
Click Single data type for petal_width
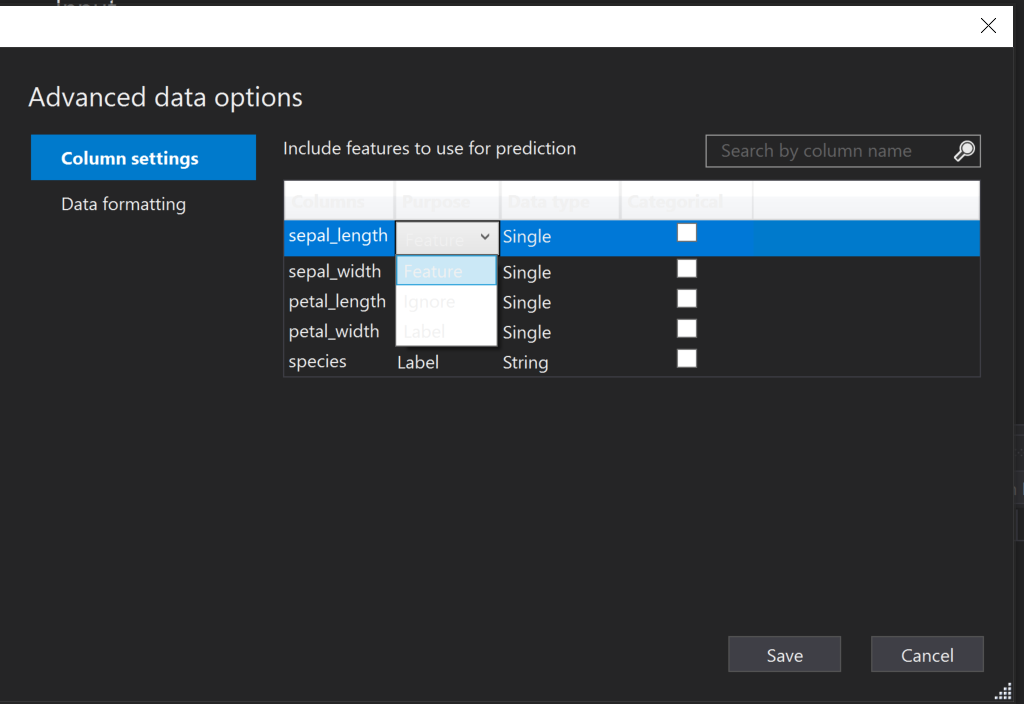526,332
